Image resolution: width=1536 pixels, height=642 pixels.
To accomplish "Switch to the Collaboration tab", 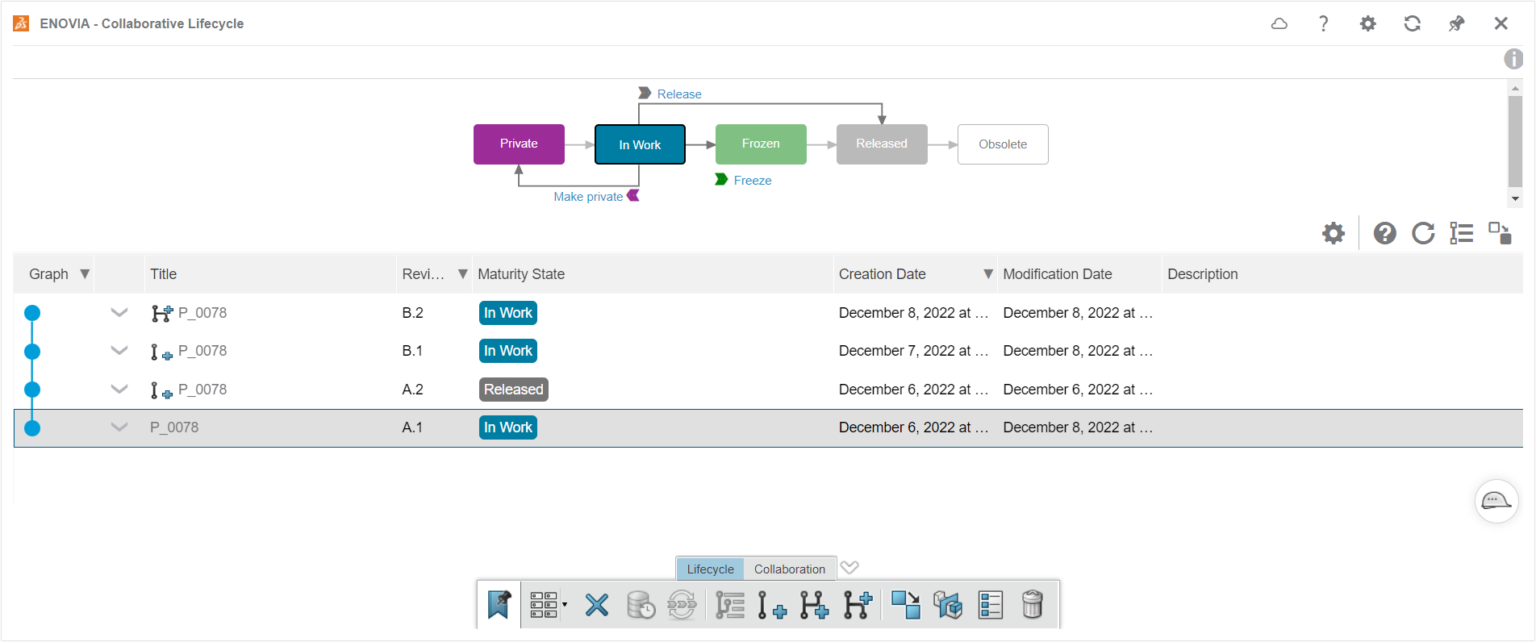I will point(789,569).
